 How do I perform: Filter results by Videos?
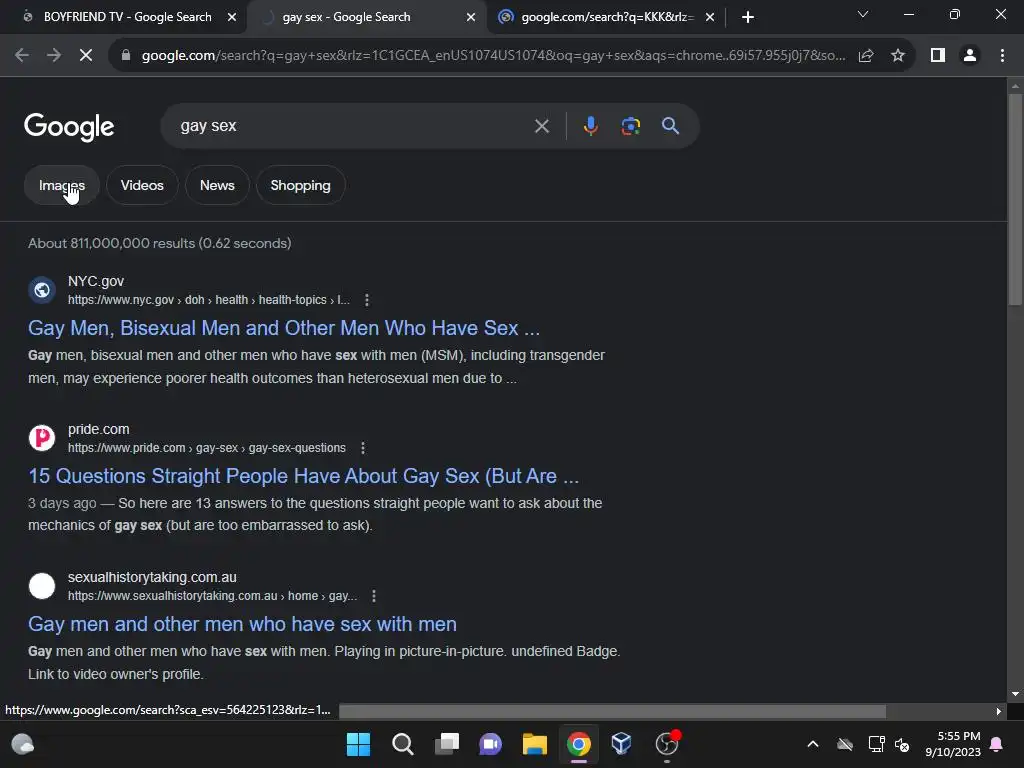click(x=142, y=185)
